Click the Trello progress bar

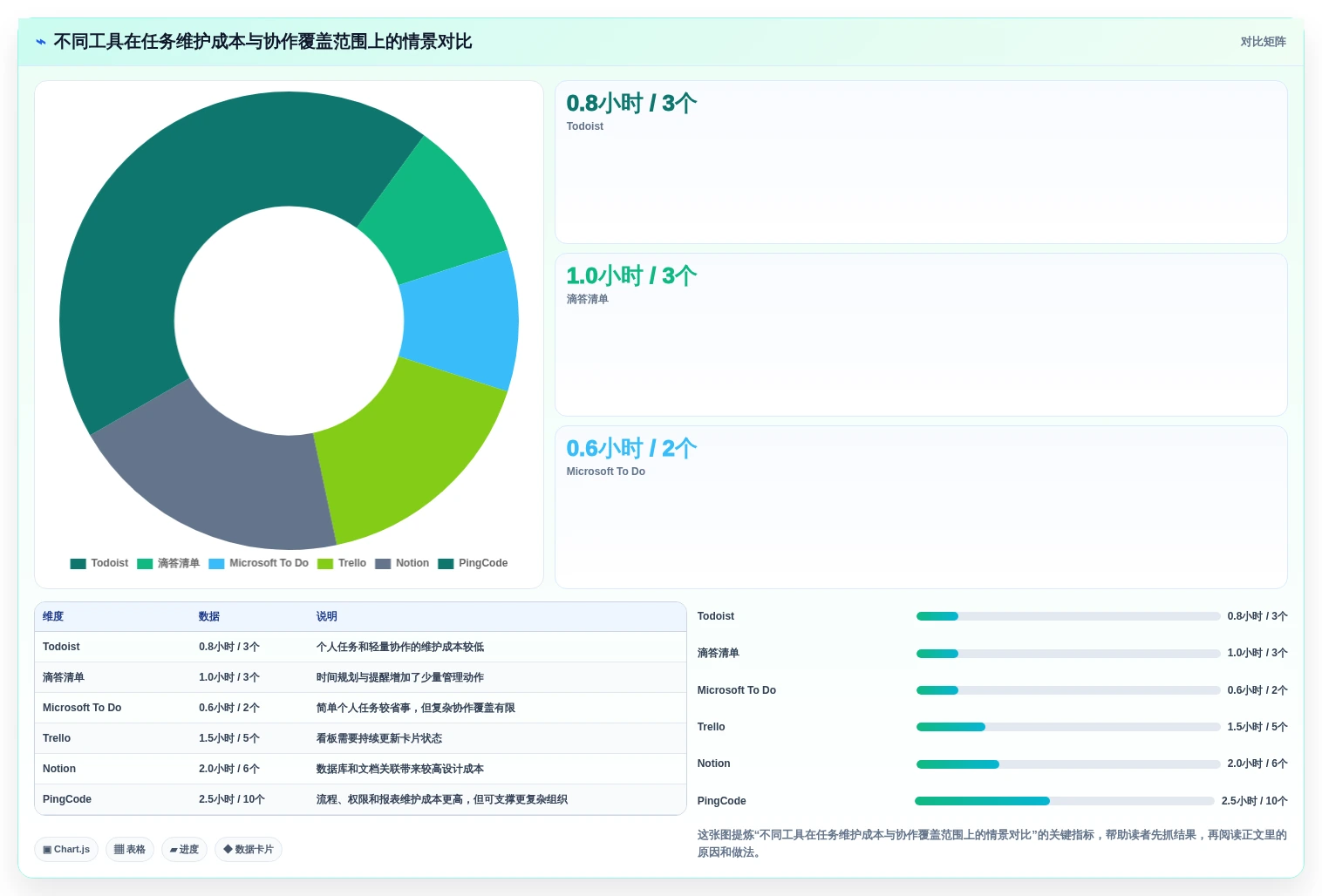click(x=1068, y=727)
